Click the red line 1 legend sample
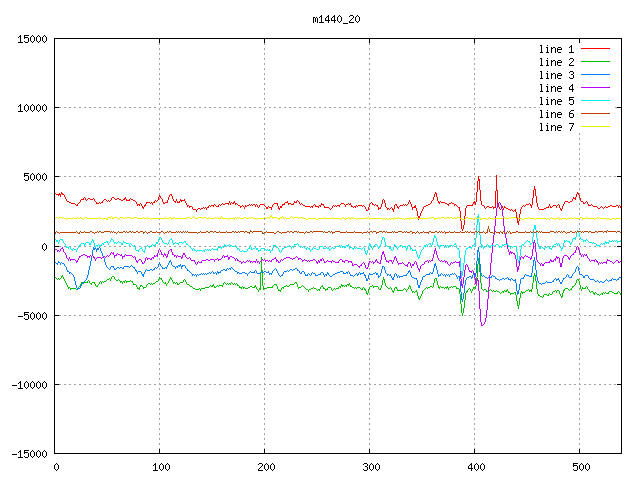 (595, 49)
